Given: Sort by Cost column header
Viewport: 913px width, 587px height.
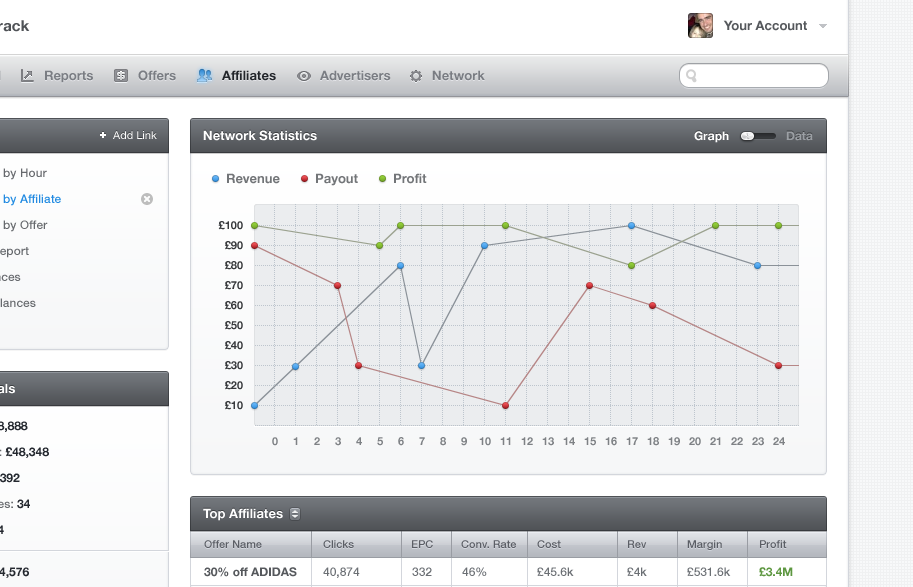Looking at the screenshot, I should point(572,544).
